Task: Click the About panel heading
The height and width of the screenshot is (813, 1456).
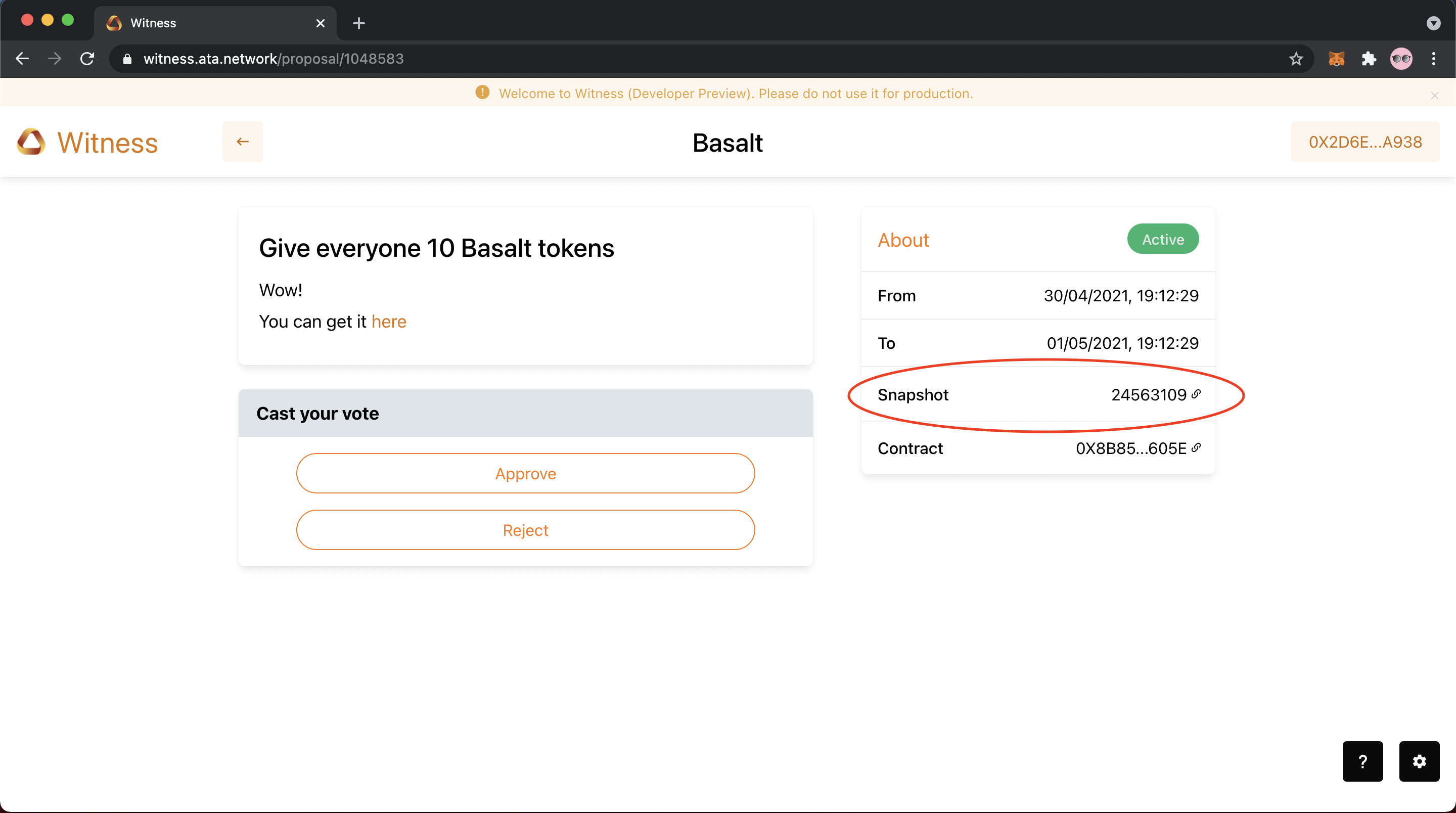Action: click(x=903, y=240)
